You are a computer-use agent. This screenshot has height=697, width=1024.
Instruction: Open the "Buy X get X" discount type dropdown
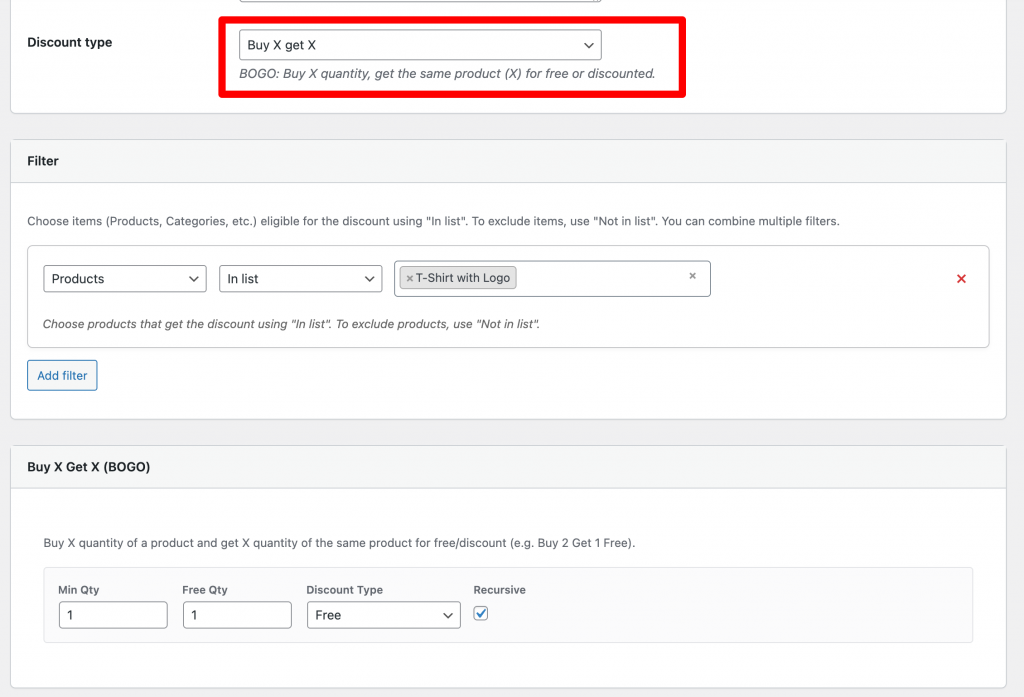(420, 45)
